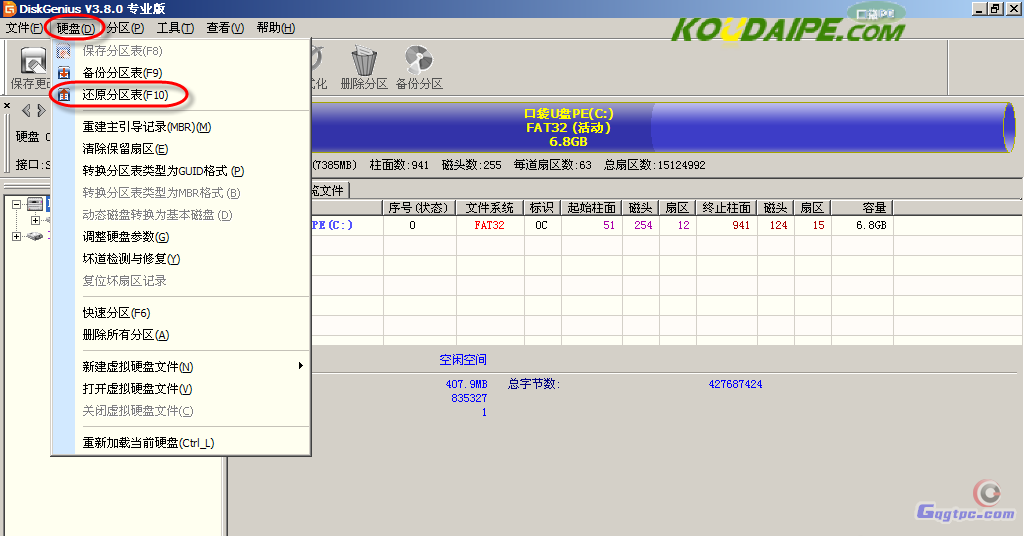Click the 备份分区 (Backup partition) disc icon
This screenshot has height=536, width=1024.
(x=419, y=61)
